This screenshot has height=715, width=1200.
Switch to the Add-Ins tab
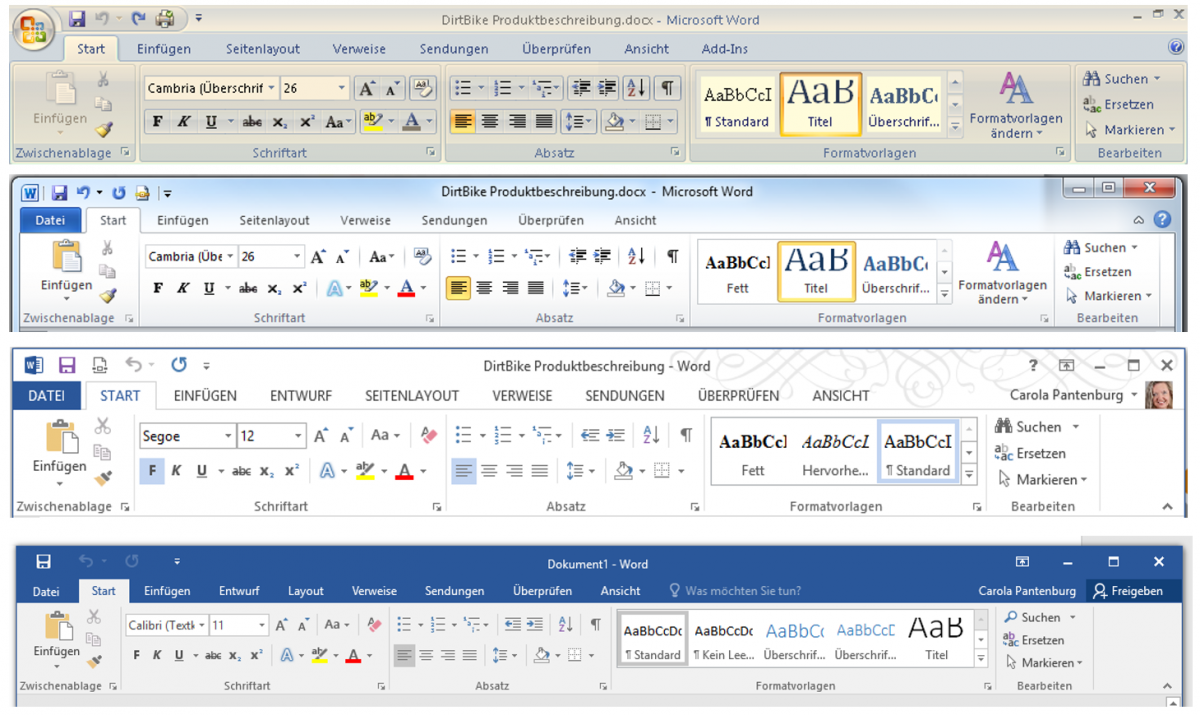tap(725, 49)
